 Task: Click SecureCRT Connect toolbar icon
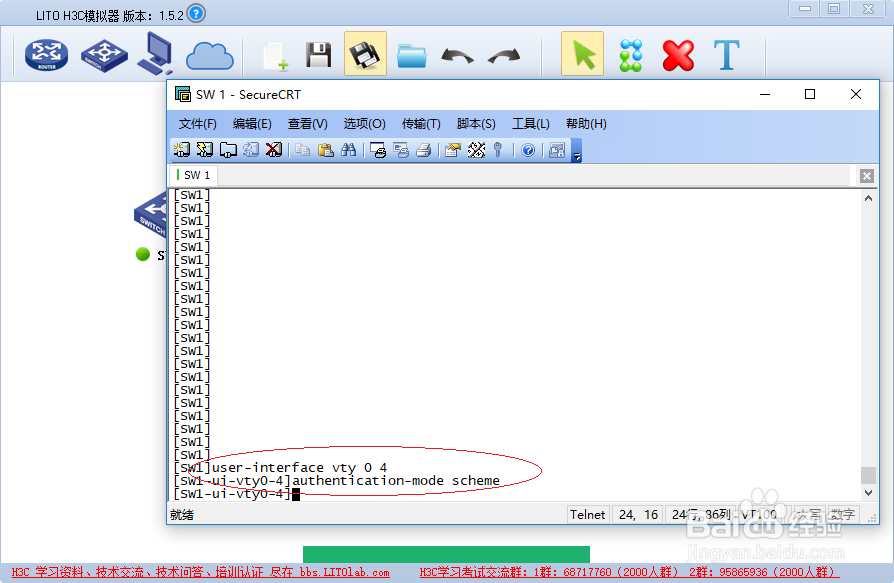[182, 150]
